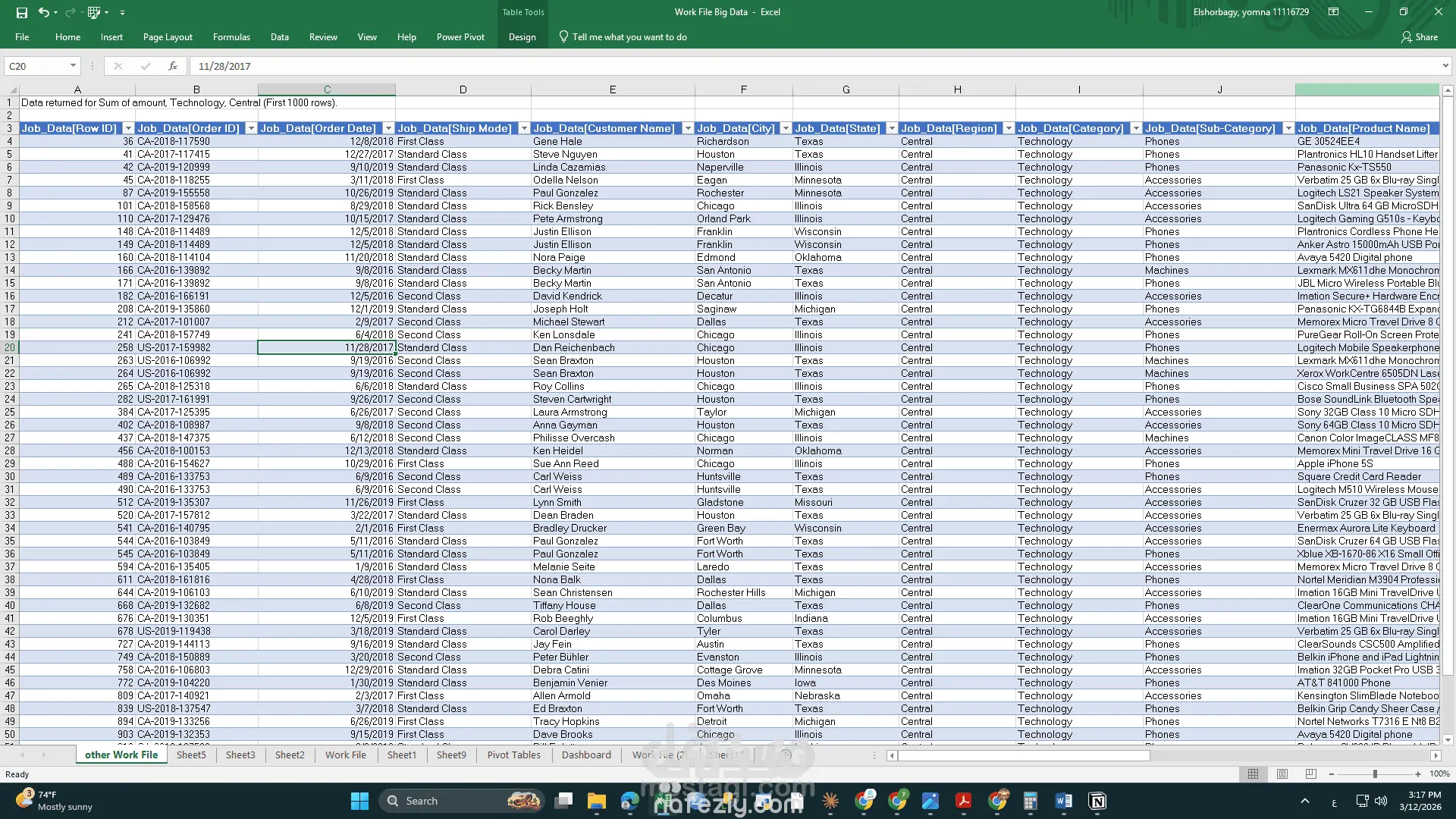Select the Sheet9 worksheet tab

point(451,755)
